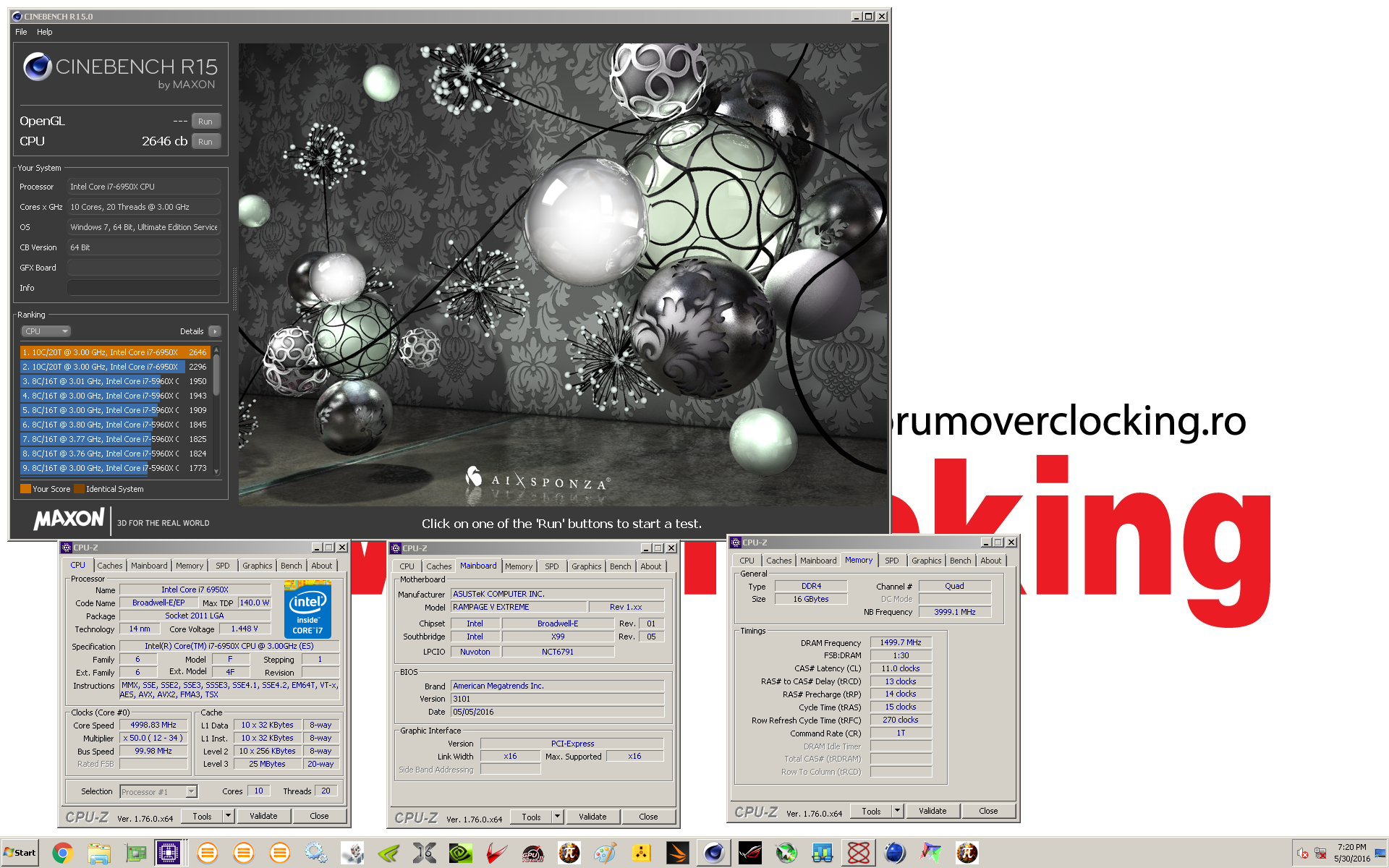Click the orange Your Score swatch
This screenshot has width=1389, height=868.
click(25, 489)
